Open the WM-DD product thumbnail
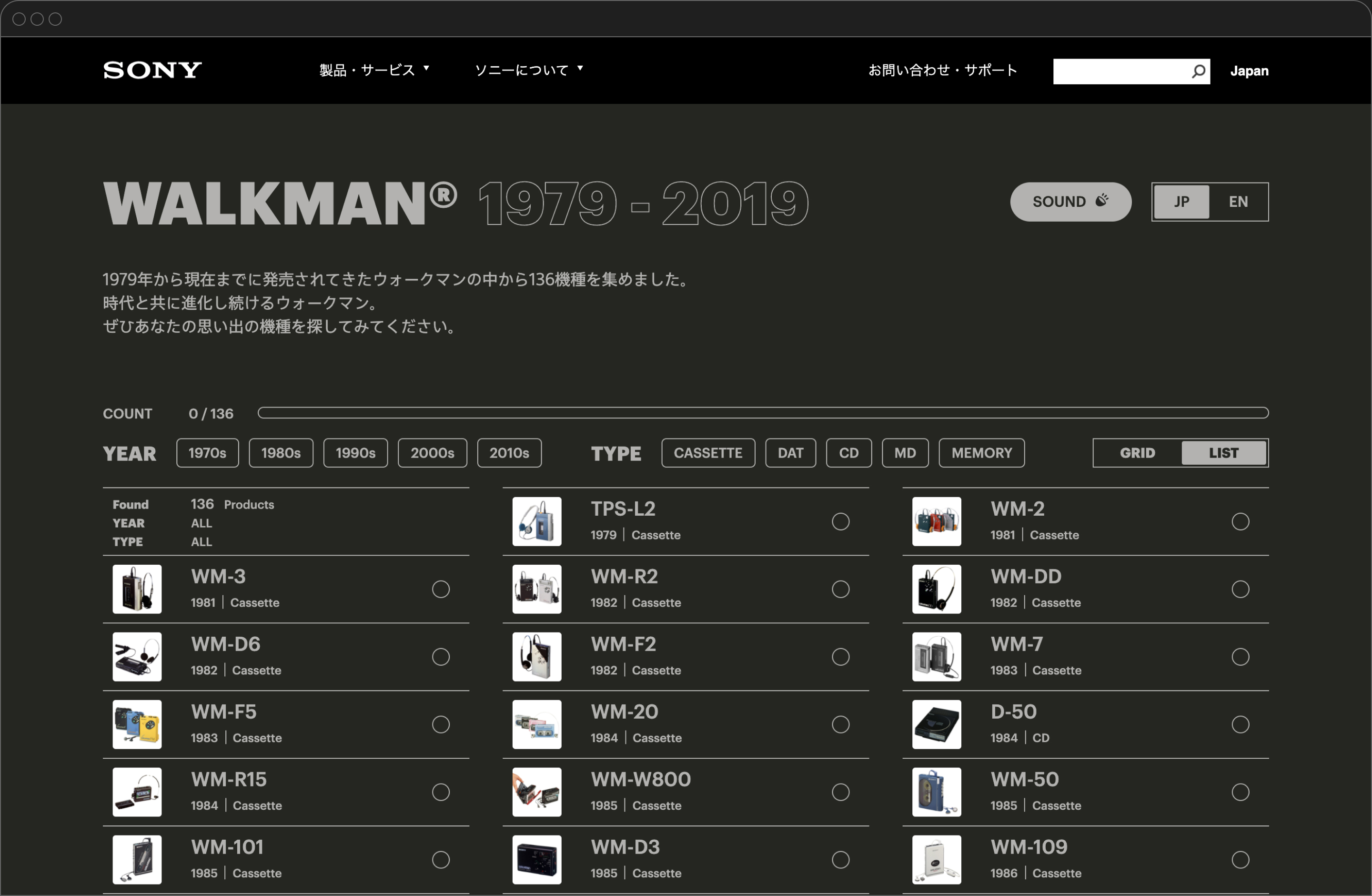This screenshot has width=1372, height=896. pyautogui.click(x=936, y=589)
